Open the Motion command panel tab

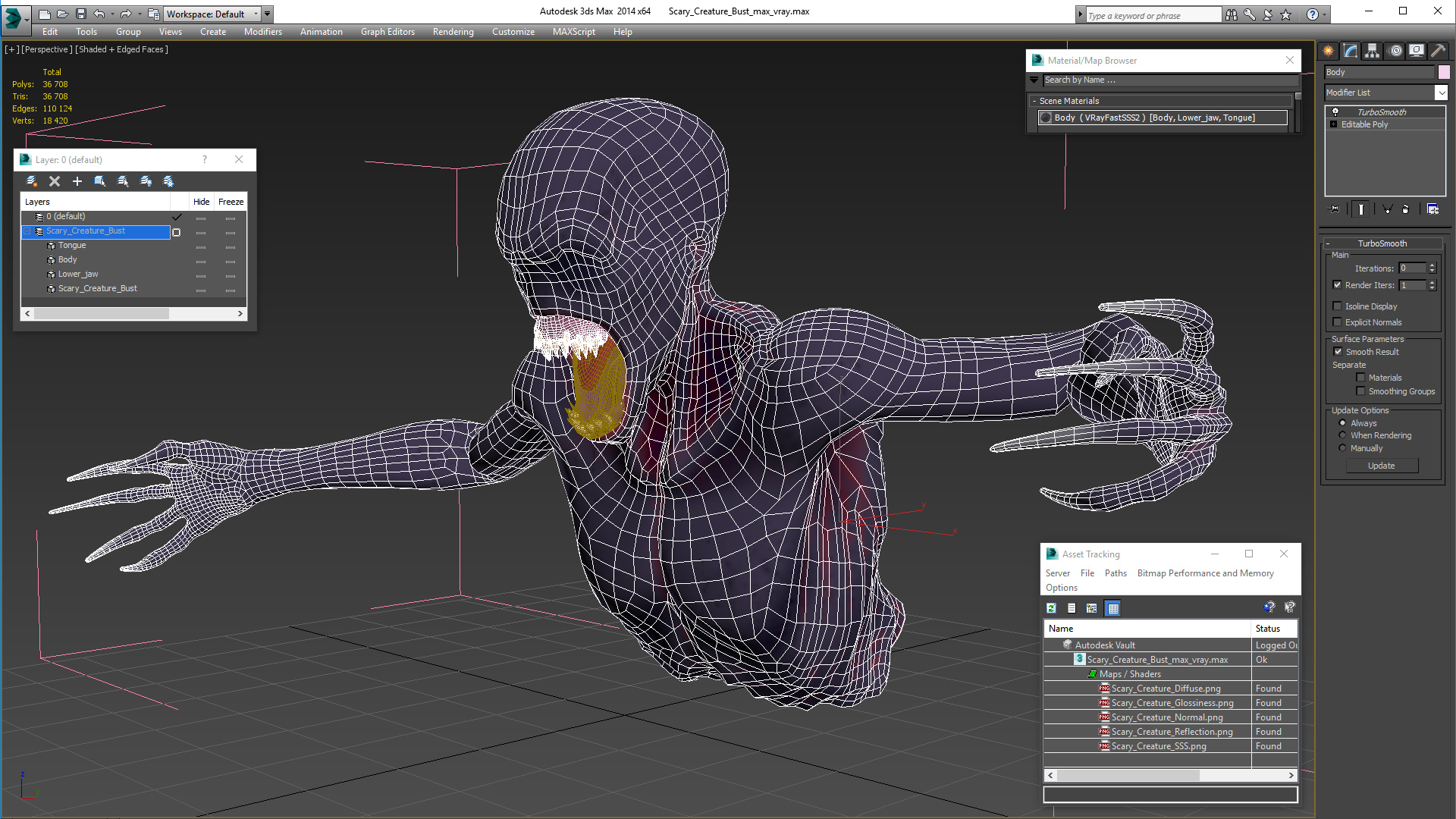click(x=1395, y=51)
